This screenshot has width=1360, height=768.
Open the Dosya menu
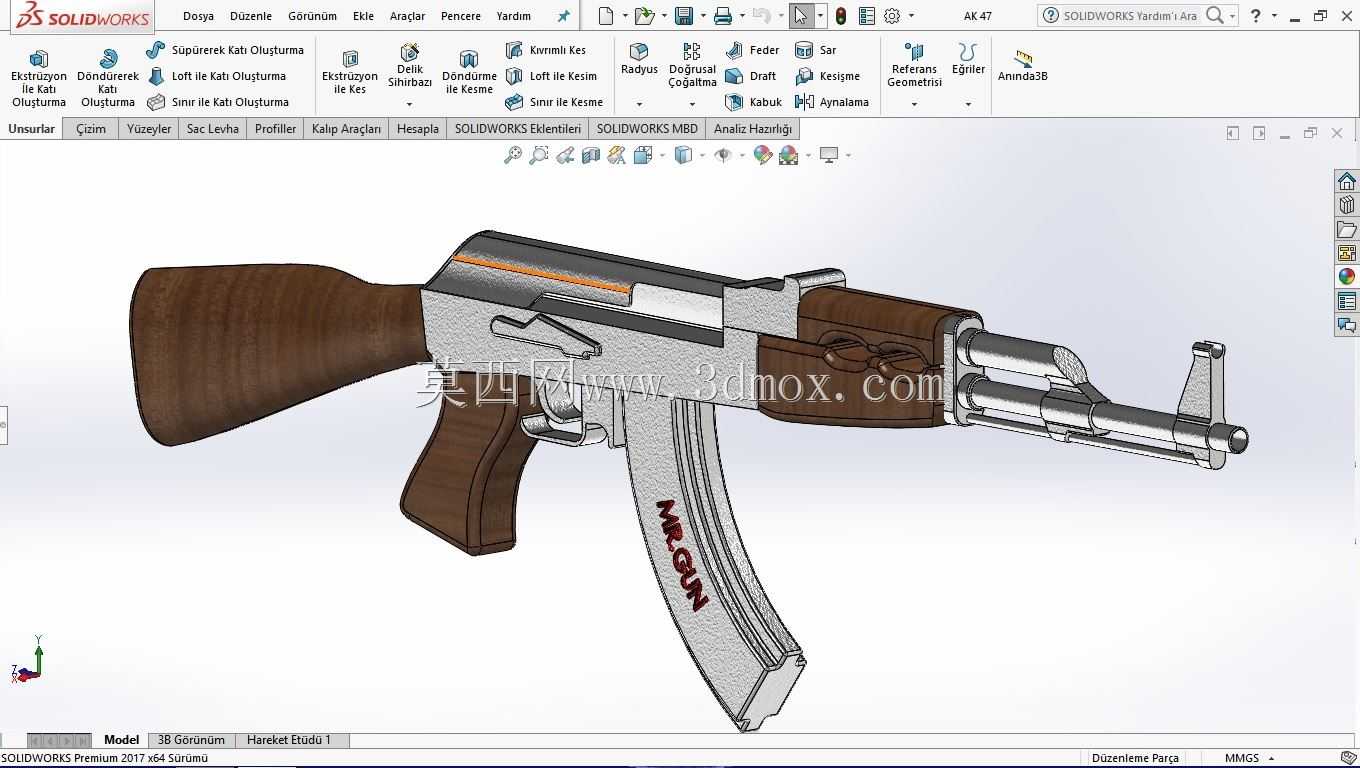198,16
